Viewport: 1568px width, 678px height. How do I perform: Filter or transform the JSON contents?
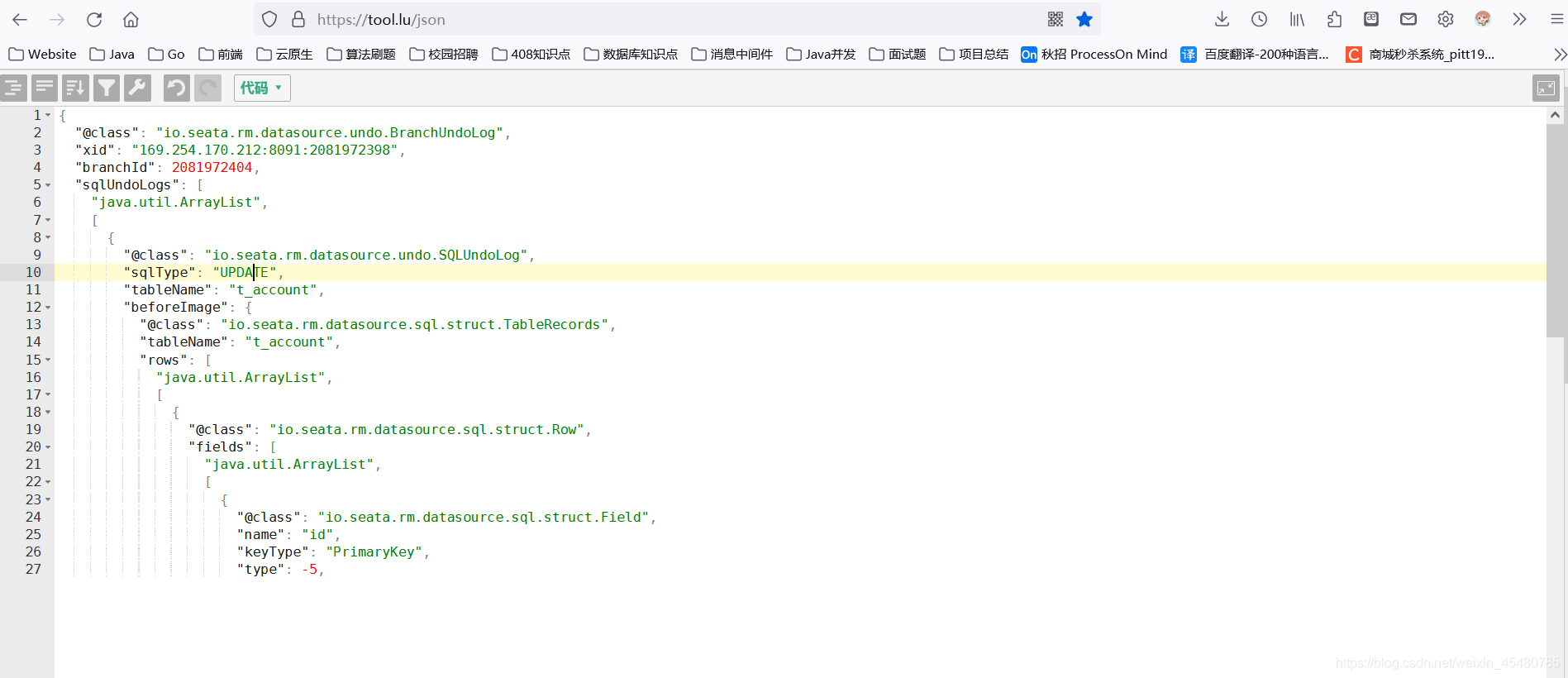(x=107, y=88)
